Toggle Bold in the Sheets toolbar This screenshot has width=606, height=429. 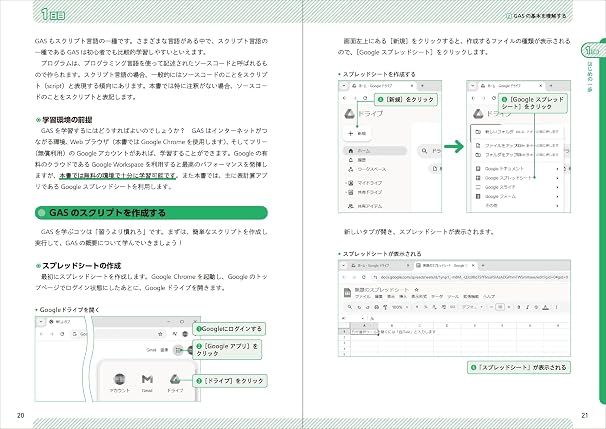(519, 307)
